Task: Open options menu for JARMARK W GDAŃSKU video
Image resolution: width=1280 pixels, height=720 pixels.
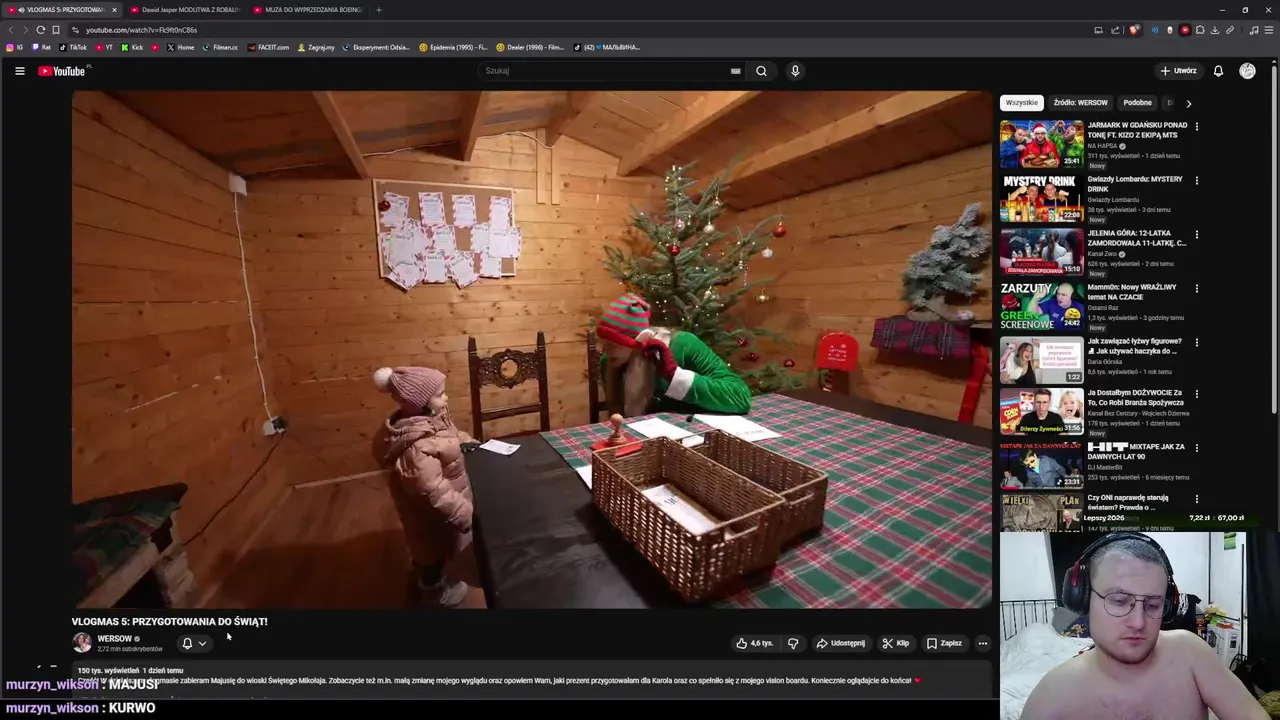Action: (x=1196, y=127)
